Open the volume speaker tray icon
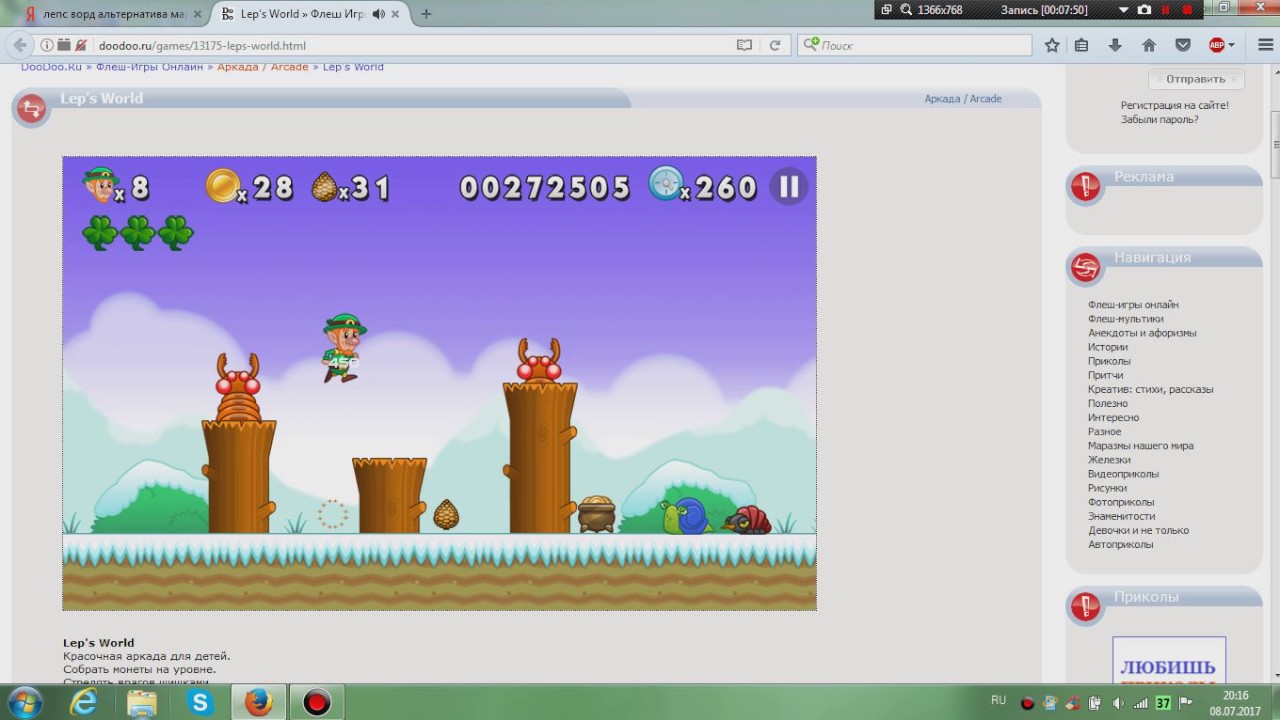 click(1120, 703)
